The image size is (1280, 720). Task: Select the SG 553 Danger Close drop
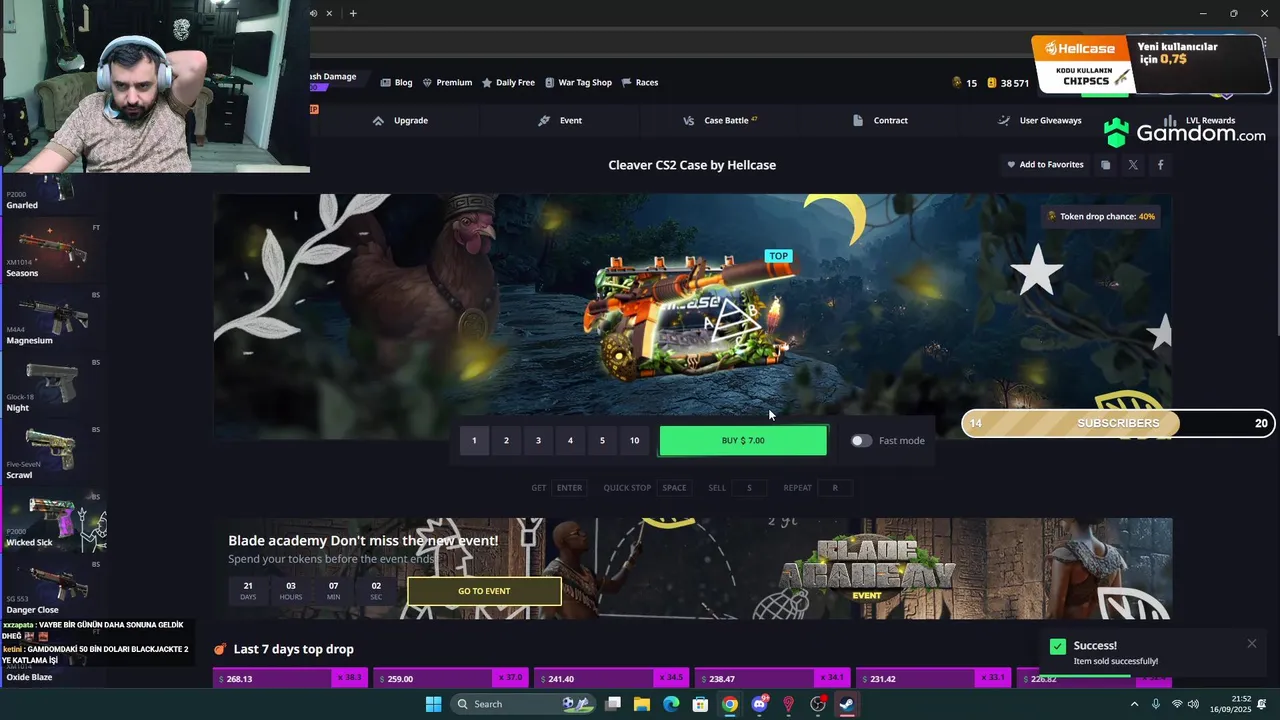coord(53,589)
